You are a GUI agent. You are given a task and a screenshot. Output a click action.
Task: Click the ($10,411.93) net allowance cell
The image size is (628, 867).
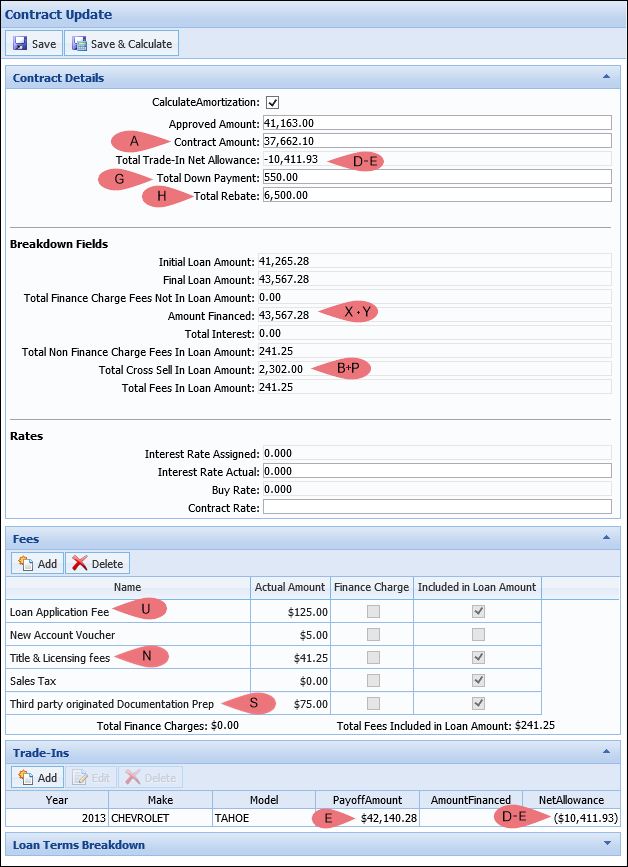pyautogui.click(x=572, y=818)
